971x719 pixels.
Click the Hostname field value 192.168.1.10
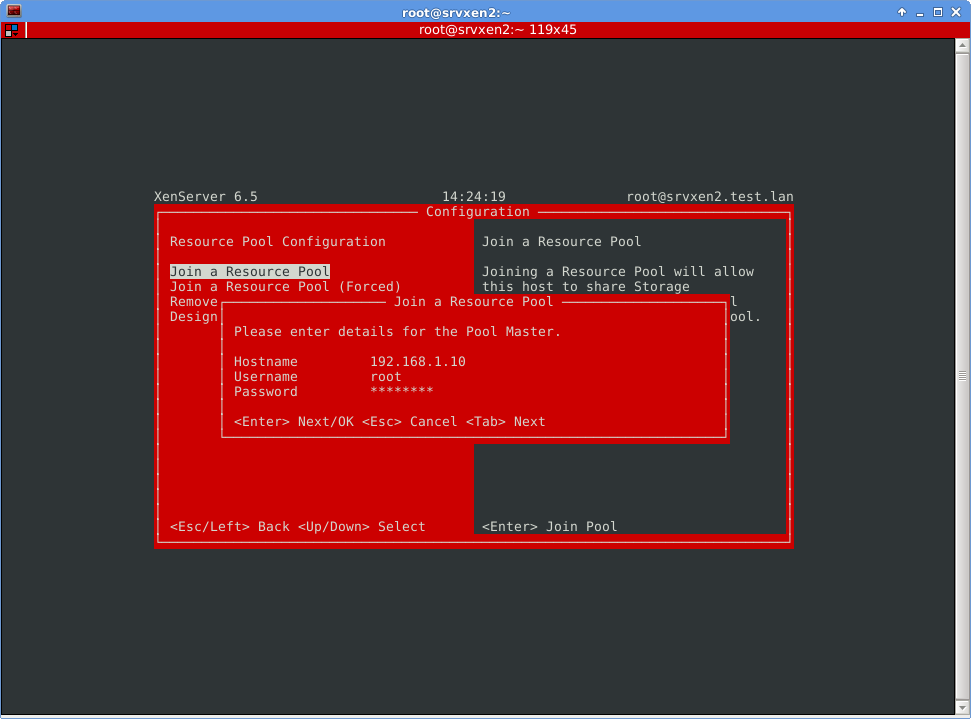point(418,362)
